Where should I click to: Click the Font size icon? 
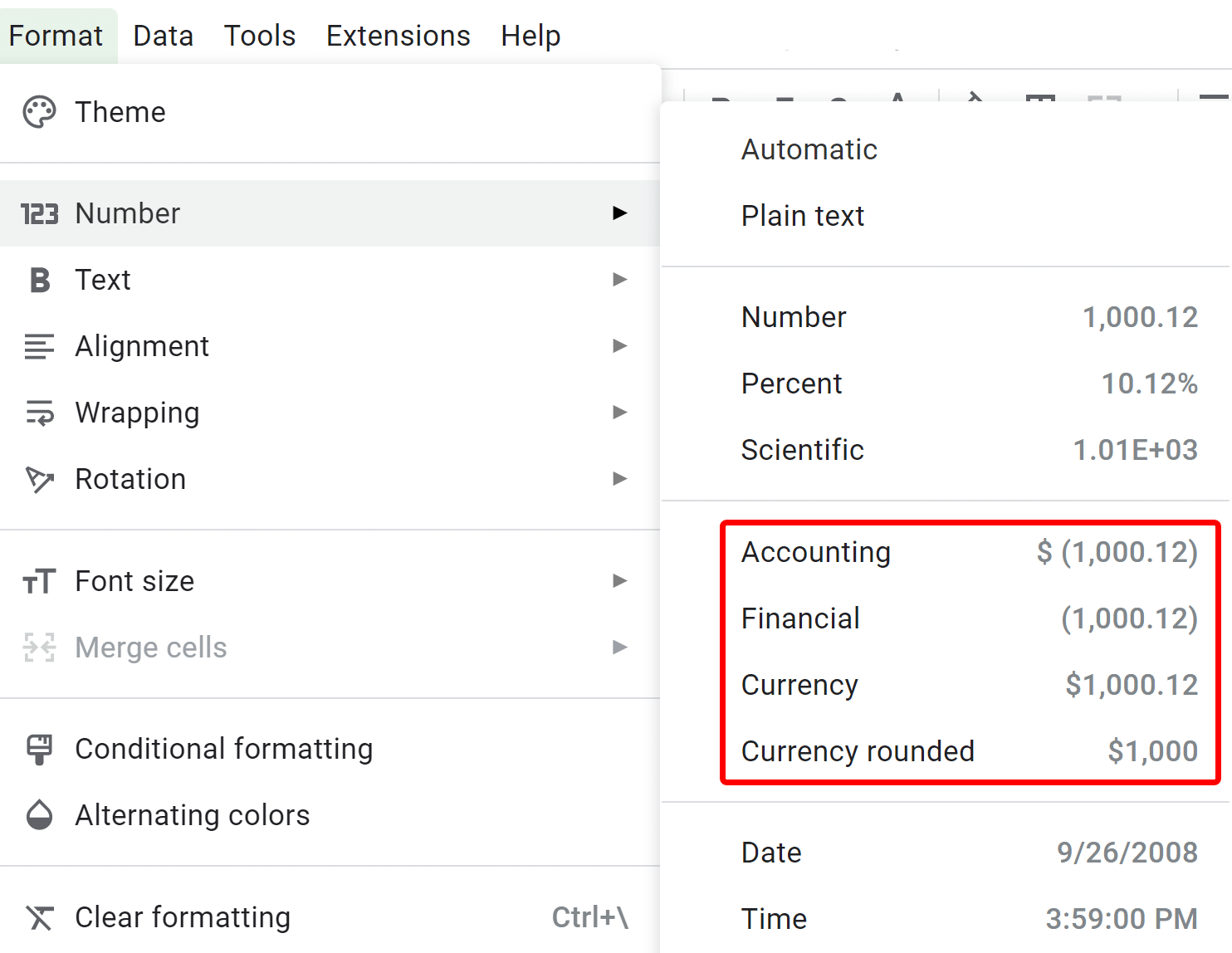tap(40, 581)
